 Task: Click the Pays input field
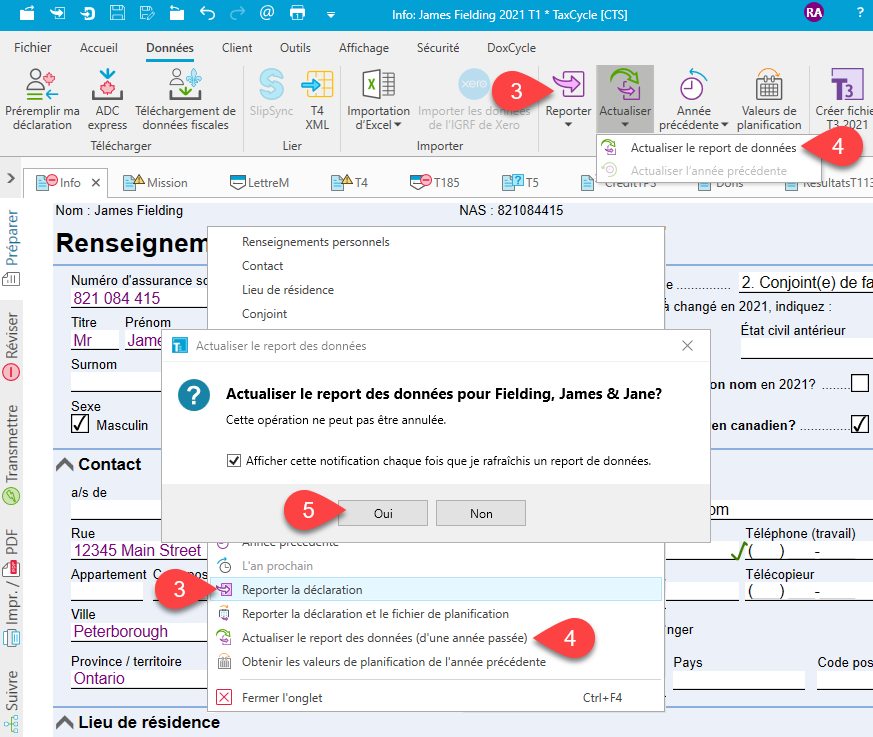click(x=739, y=680)
